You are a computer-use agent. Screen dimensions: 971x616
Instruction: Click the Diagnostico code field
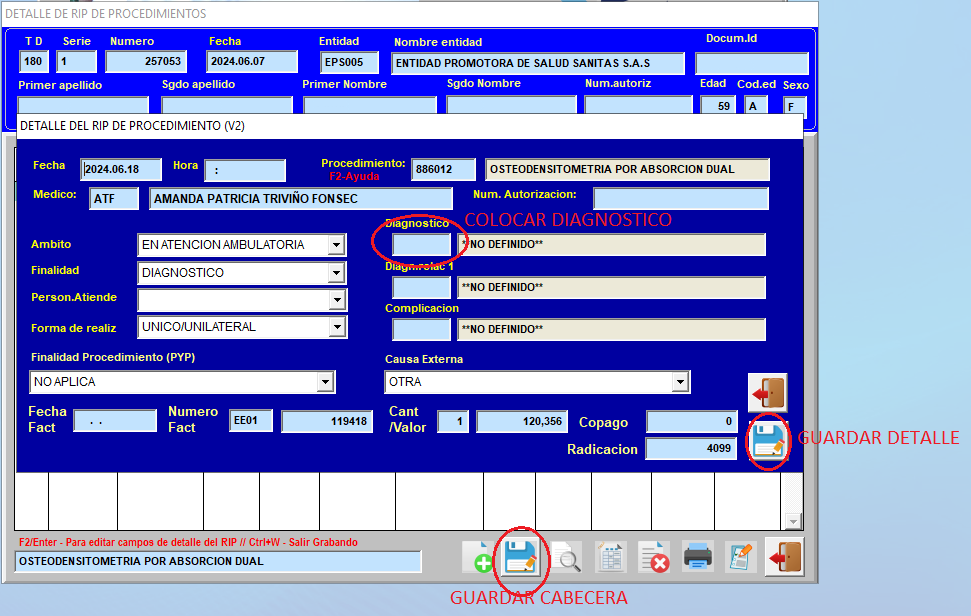(x=421, y=245)
